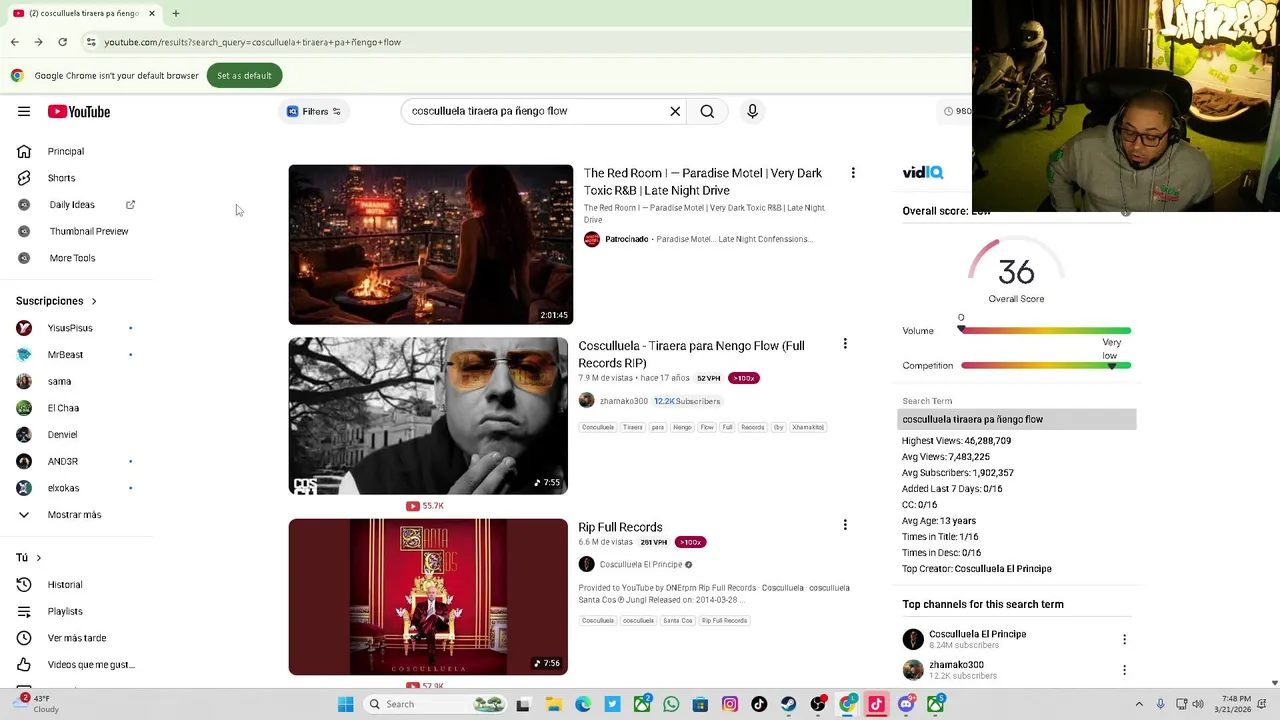This screenshot has width=1280, height=720.
Task: Open AND3R subscription channel
Action: [62, 461]
